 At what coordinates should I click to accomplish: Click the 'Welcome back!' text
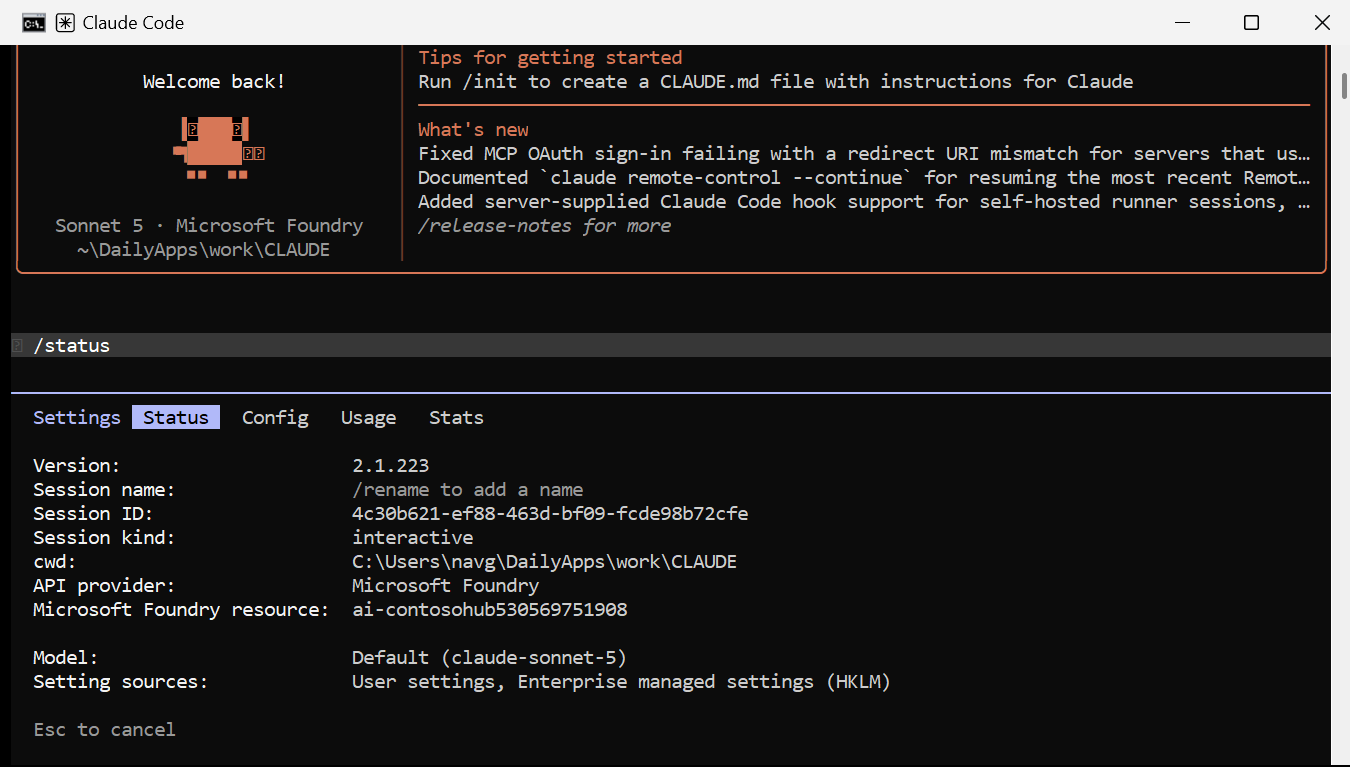point(214,82)
